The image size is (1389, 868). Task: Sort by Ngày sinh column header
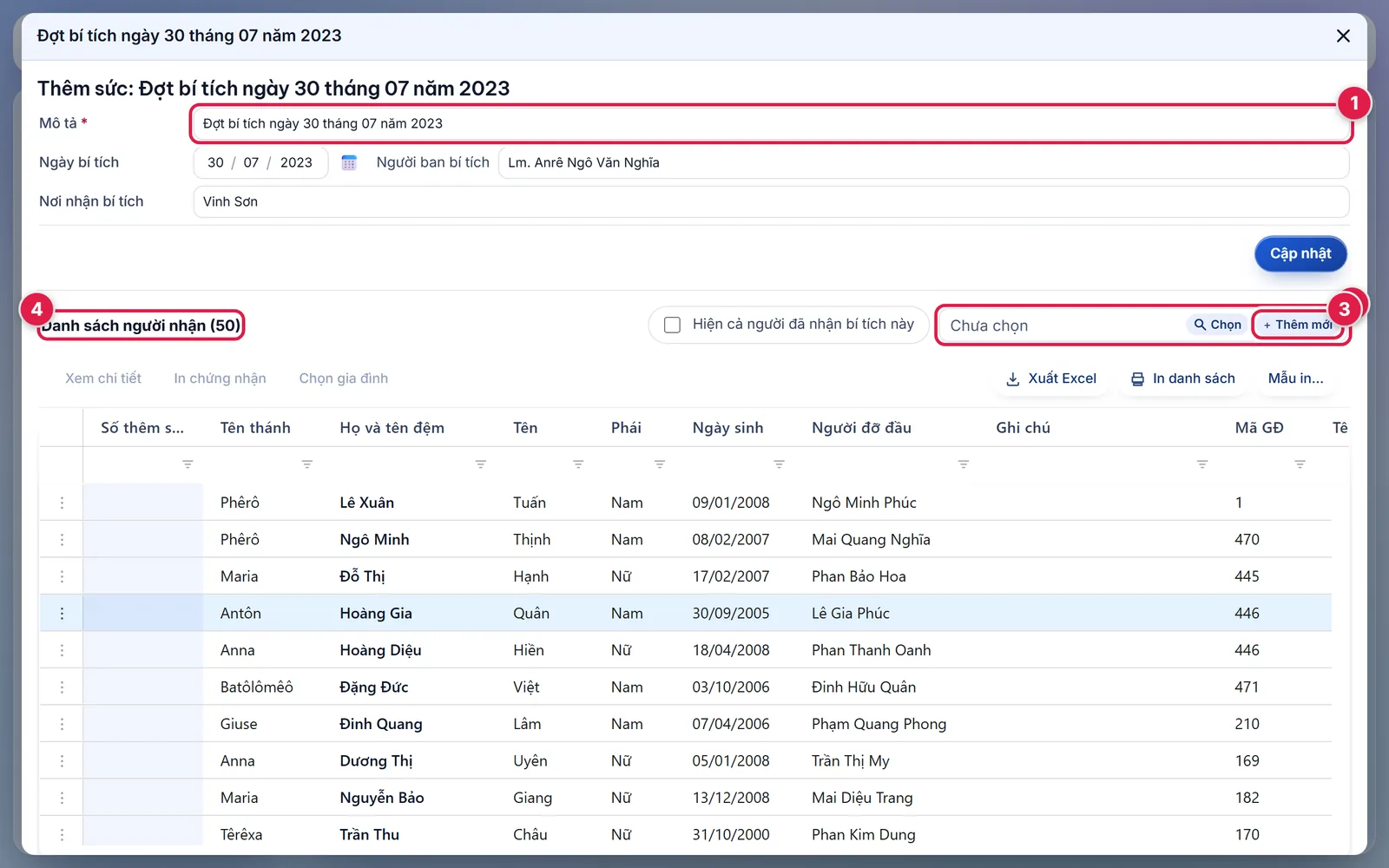[727, 428]
